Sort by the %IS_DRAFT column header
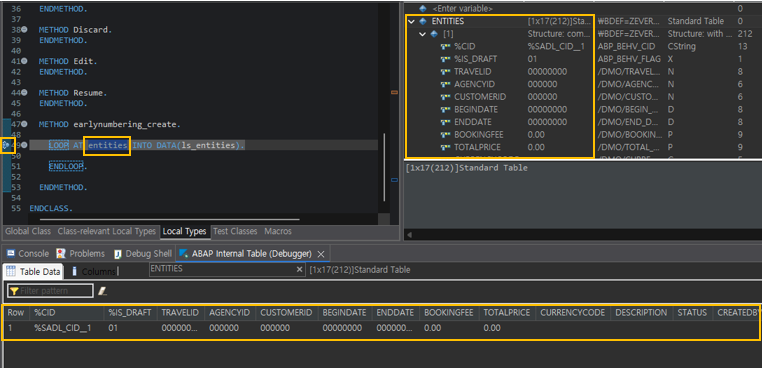This screenshot has height=368, width=762. point(130,313)
